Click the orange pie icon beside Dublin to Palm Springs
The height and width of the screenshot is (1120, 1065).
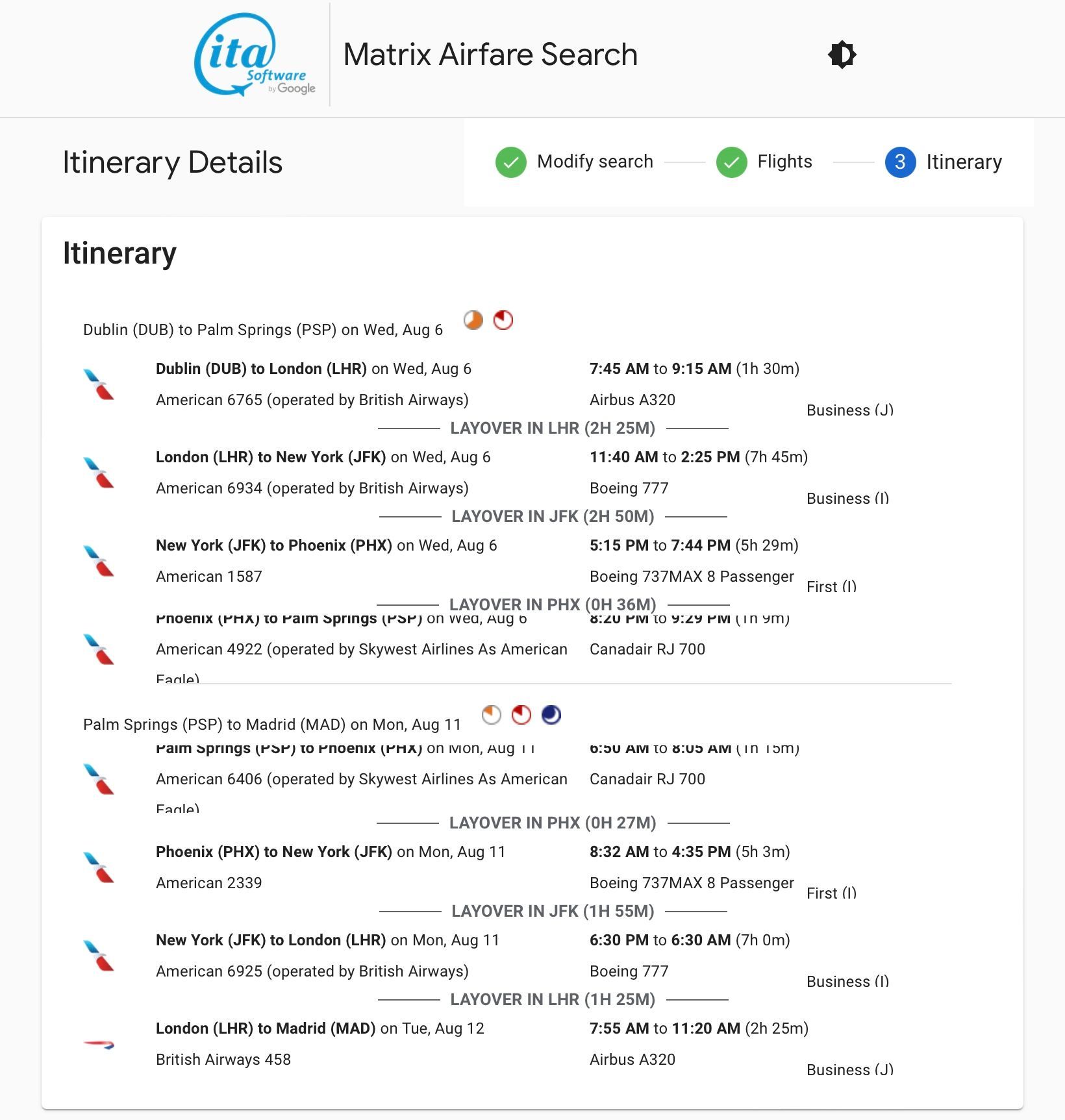(x=473, y=320)
